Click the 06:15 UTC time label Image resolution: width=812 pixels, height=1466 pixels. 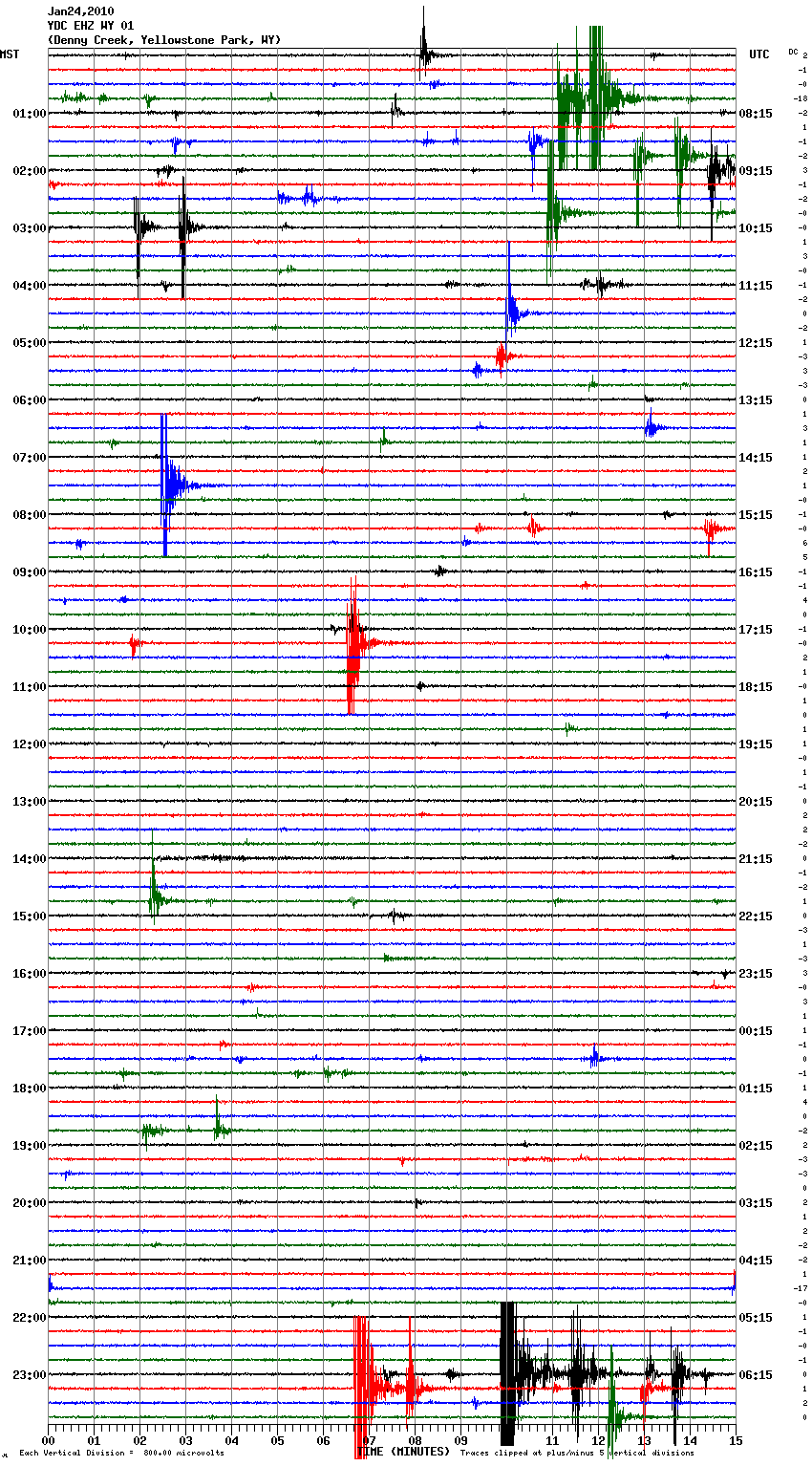756,1375
